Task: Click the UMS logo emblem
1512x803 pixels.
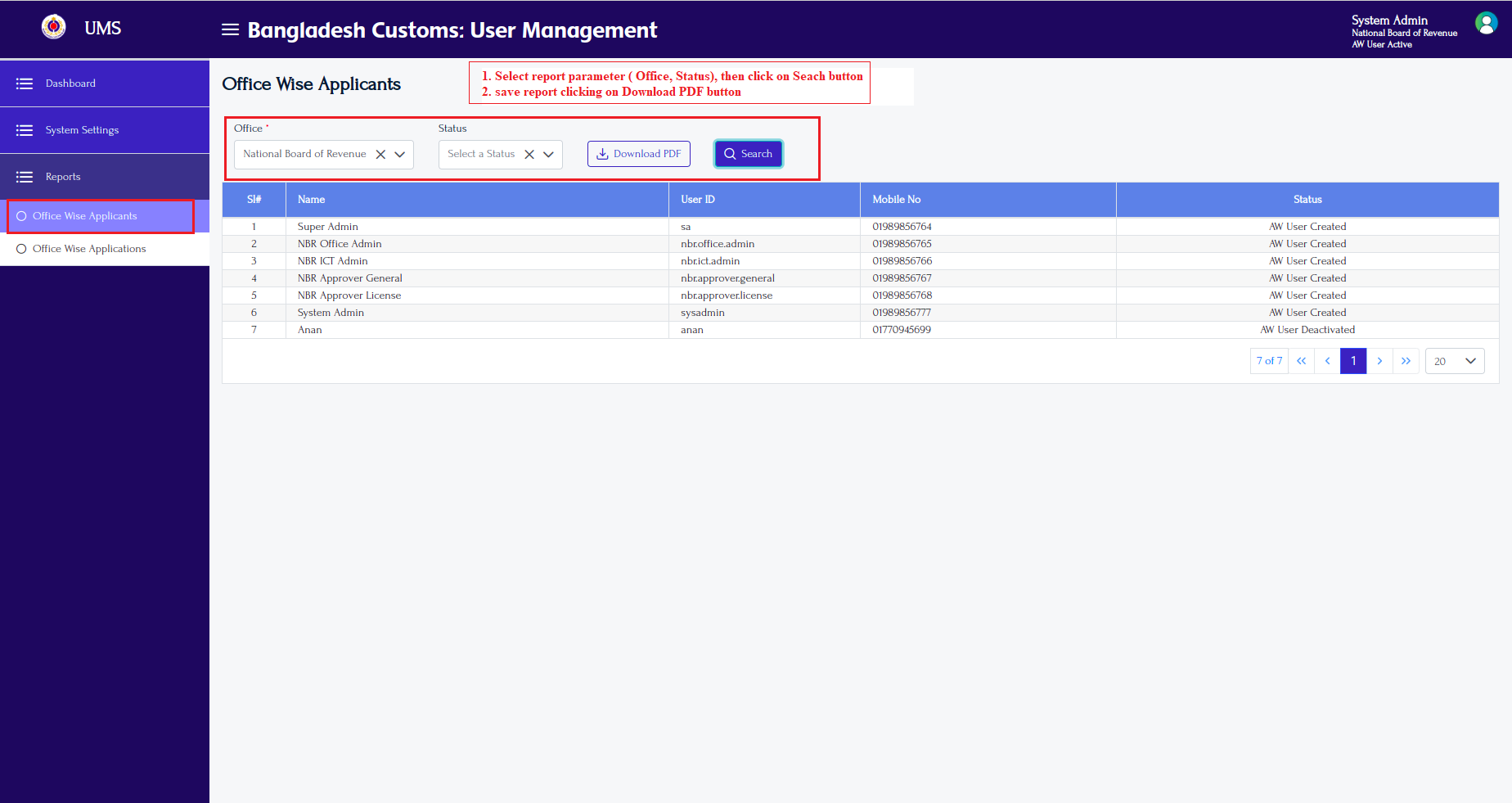Action: tap(54, 27)
